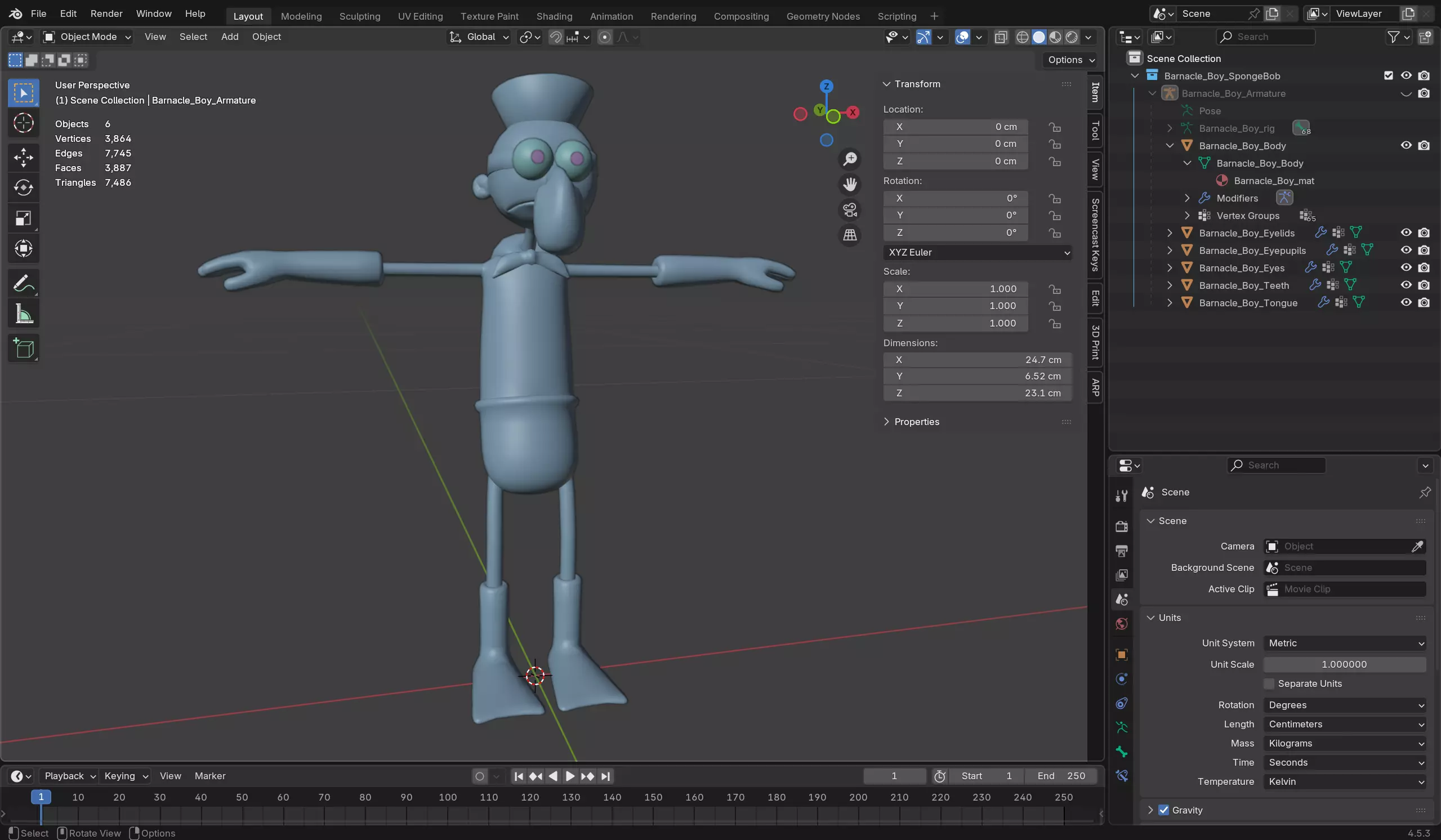The height and width of the screenshot is (840, 1441).
Task: Open Armature data properties icon
Action: (1121, 727)
